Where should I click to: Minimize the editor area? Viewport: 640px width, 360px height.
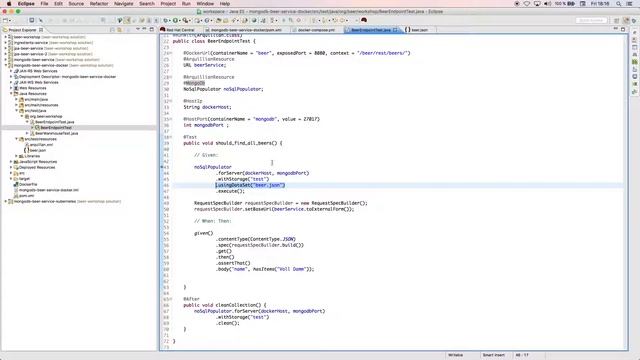click(x=616, y=29)
